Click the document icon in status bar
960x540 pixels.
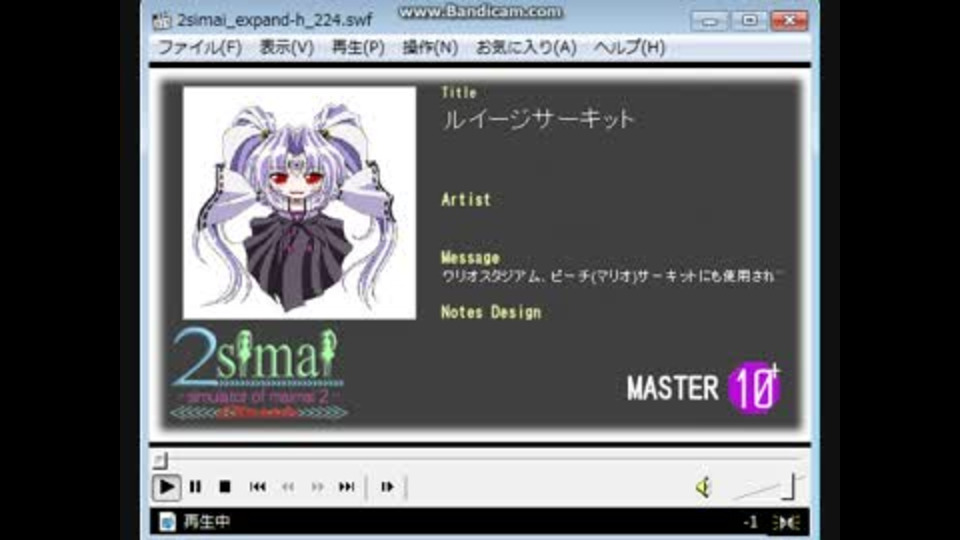pos(167,522)
